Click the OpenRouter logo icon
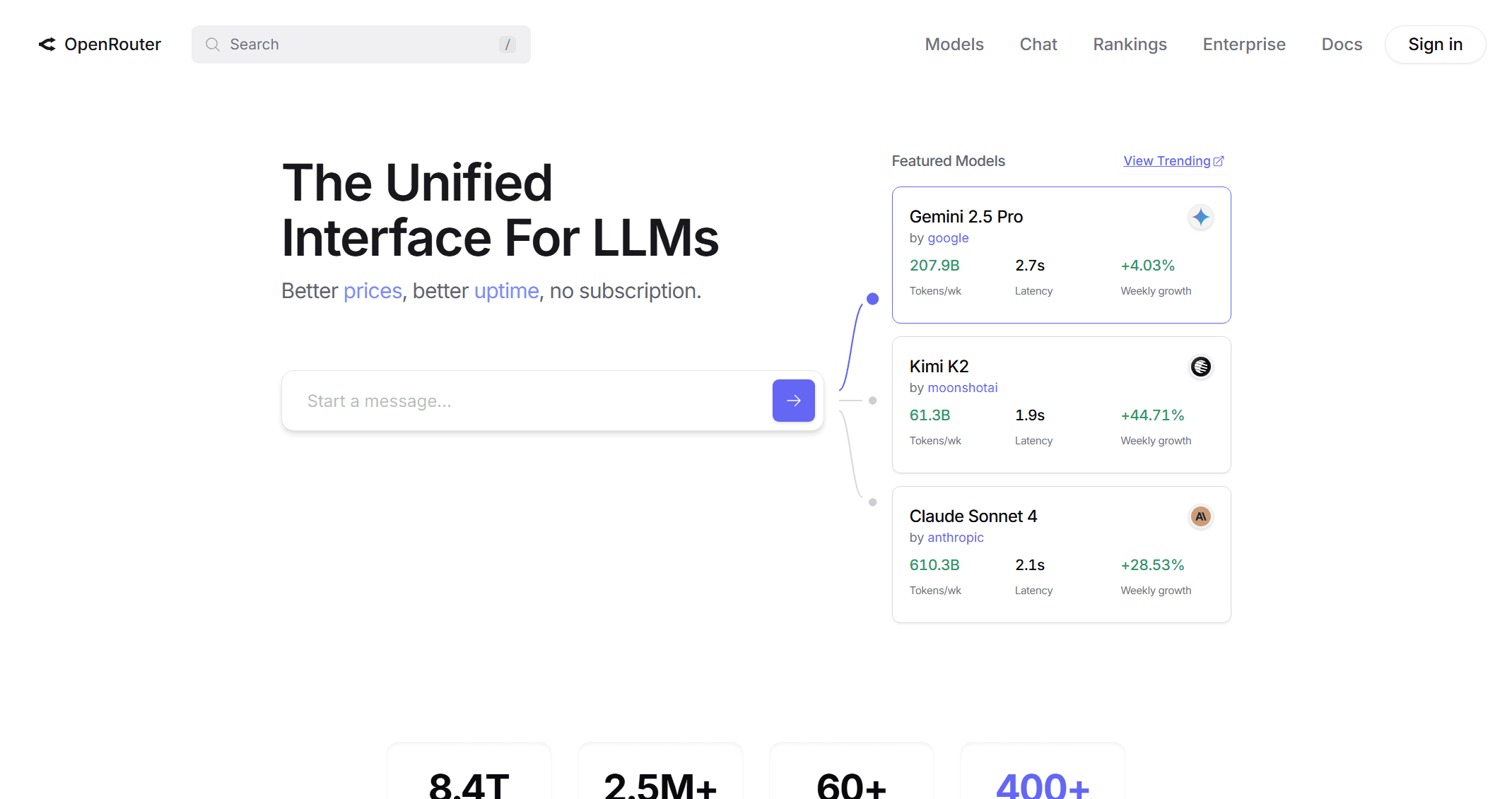This screenshot has height=799, width=1512. [x=47, y=45]
